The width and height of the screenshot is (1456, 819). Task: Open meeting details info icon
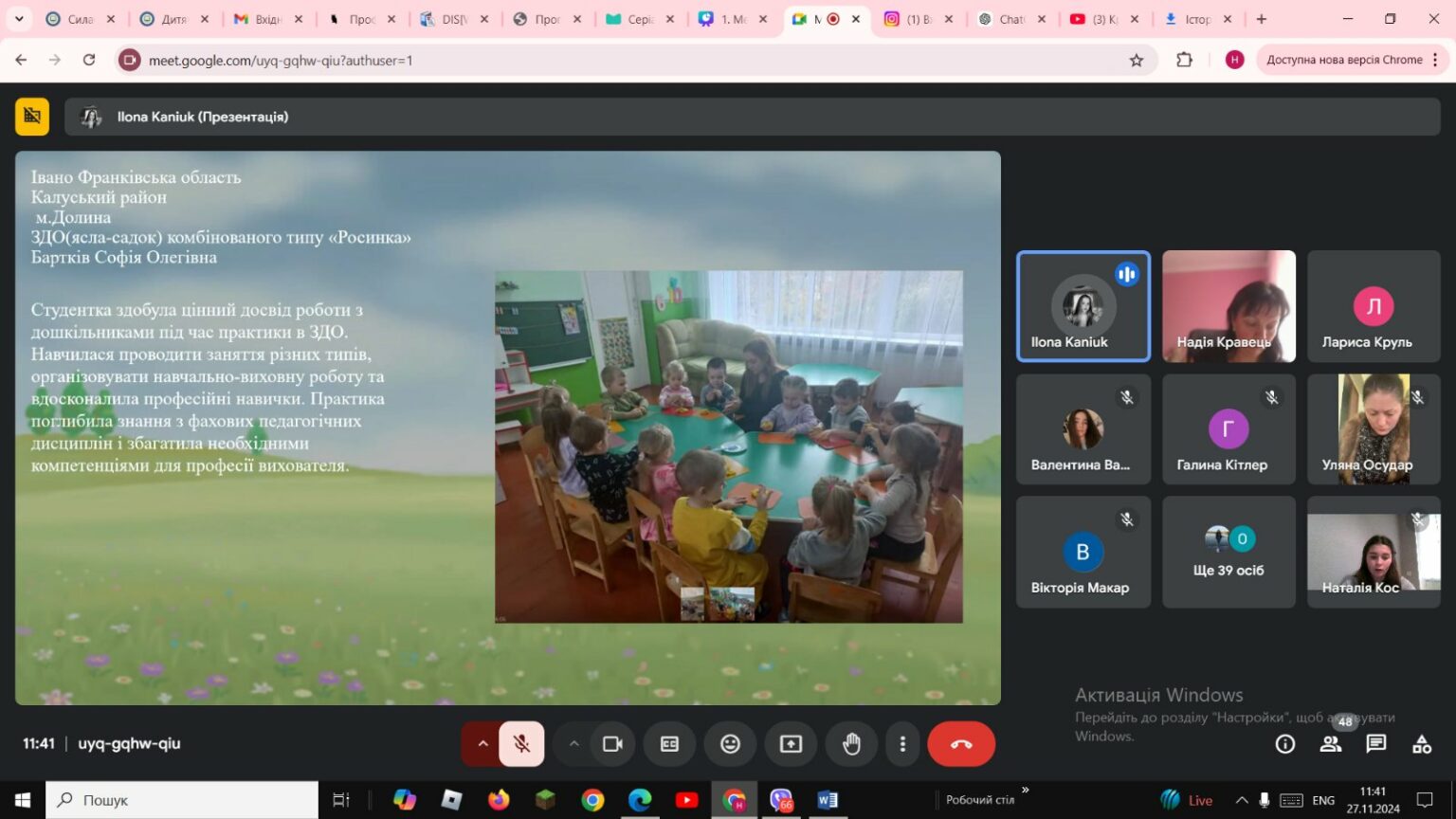[1285, 744]
